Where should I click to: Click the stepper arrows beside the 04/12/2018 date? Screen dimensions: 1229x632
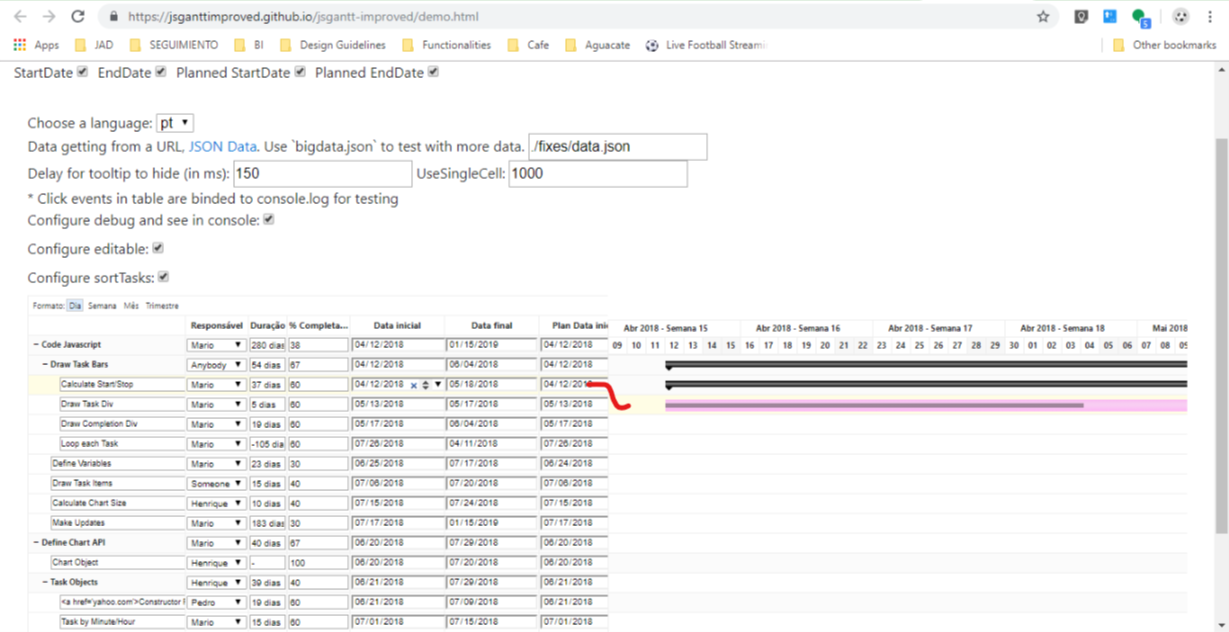click(x=425, y=385)
